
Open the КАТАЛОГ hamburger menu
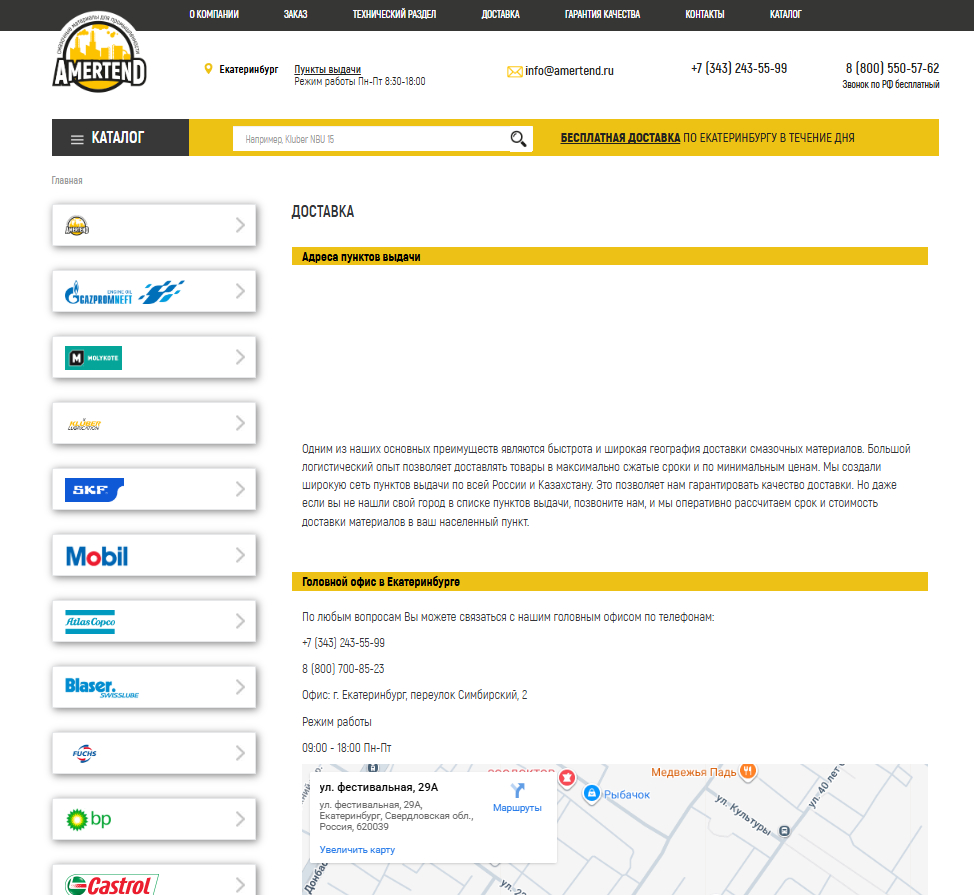[77, 139]
